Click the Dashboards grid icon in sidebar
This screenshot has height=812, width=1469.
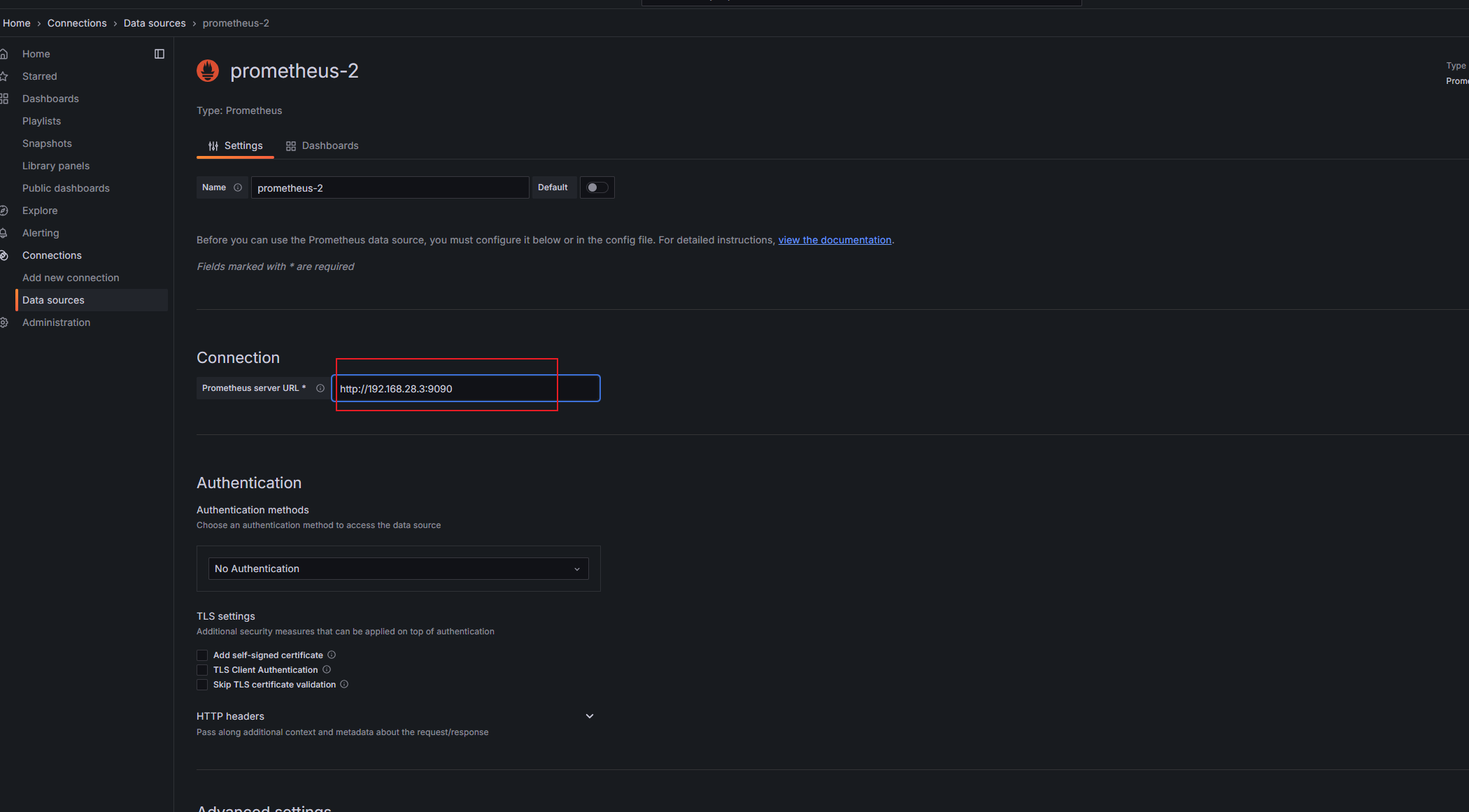pyautogui.click(x=3, y=99)
